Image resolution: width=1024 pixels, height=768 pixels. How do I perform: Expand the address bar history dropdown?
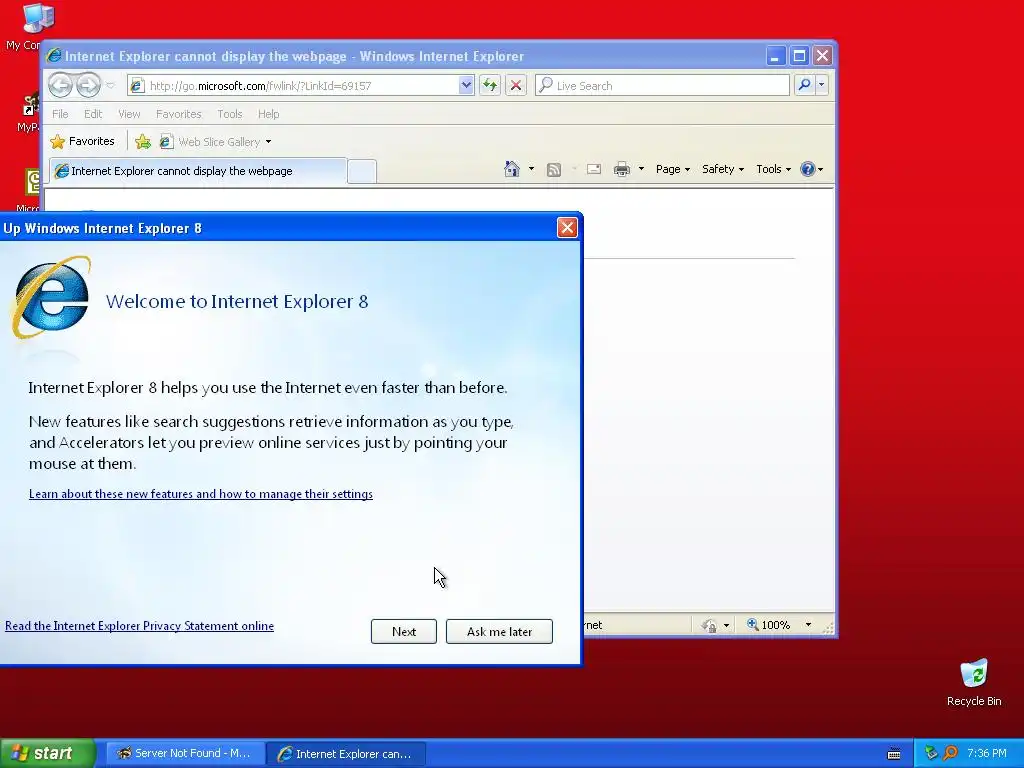coord(466,86)
